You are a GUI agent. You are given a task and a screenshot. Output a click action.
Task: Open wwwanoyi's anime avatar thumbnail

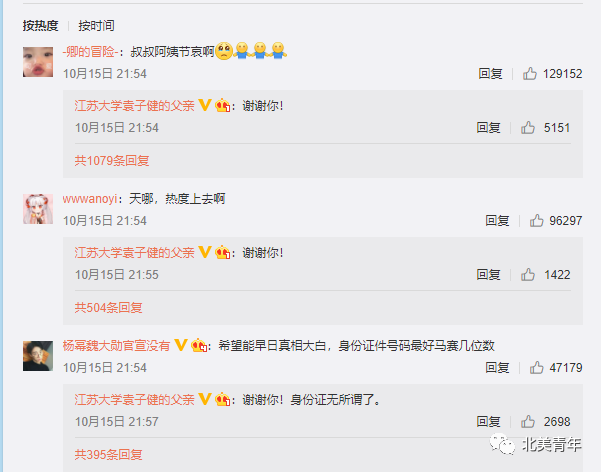[38, 209]
